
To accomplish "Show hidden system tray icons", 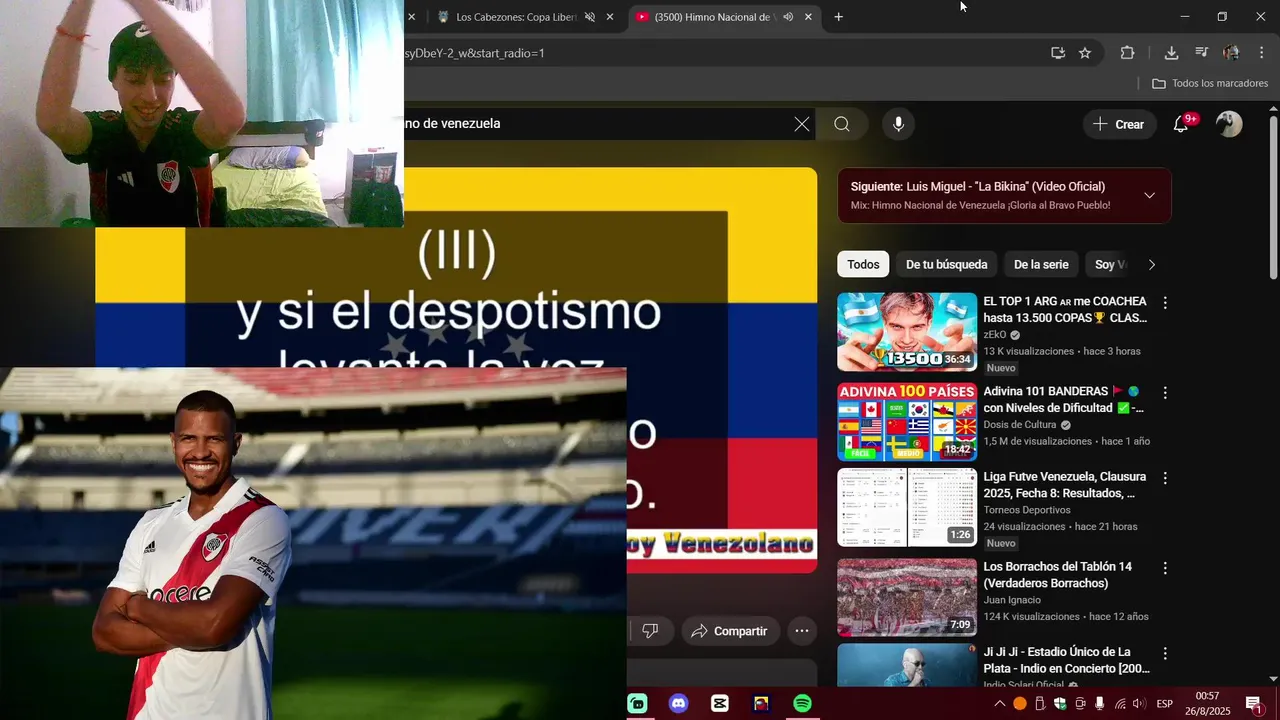I will point(999,704).
